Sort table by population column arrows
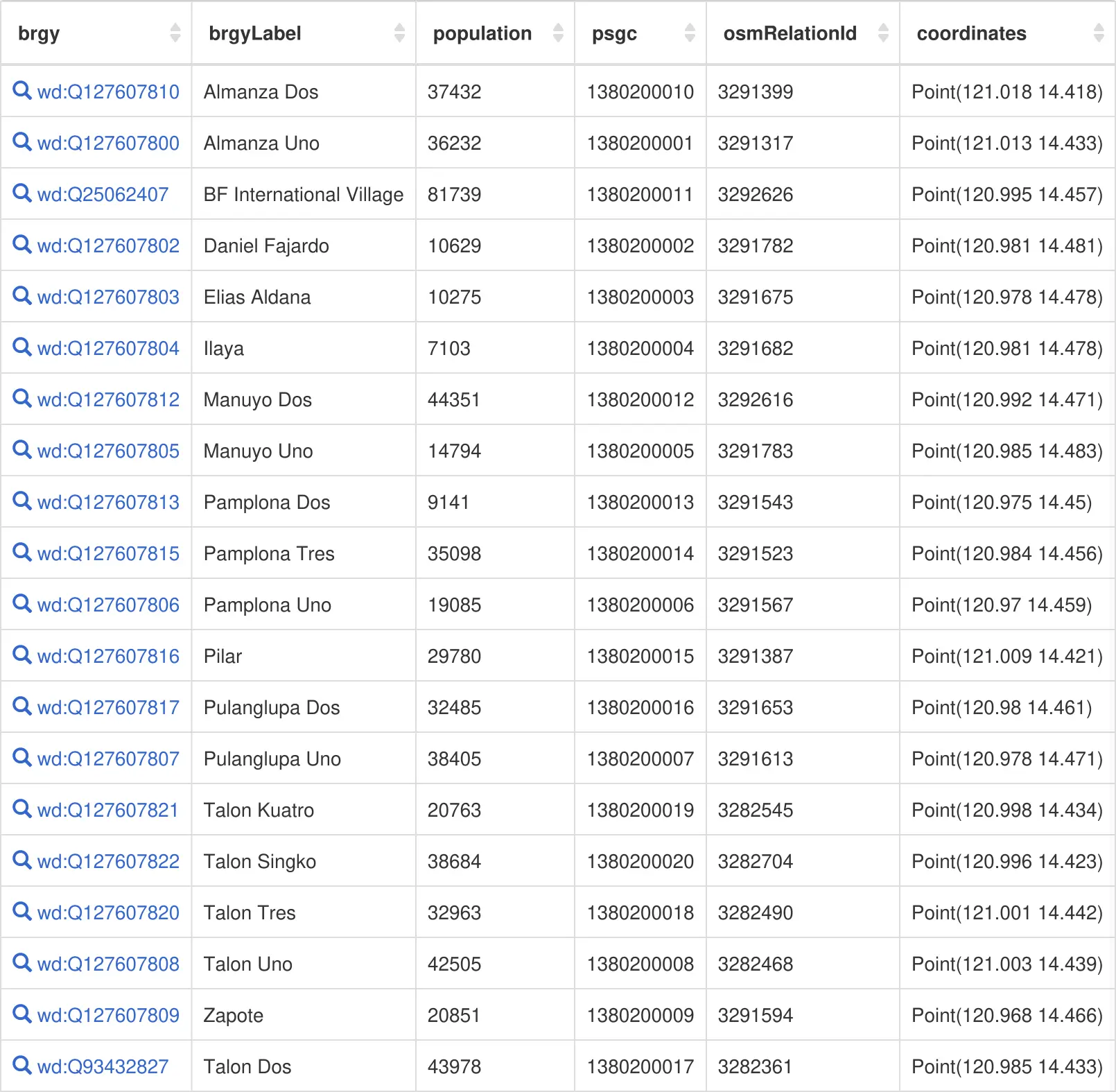Screen dimensions: 1116x1092 tap(558, 33)
